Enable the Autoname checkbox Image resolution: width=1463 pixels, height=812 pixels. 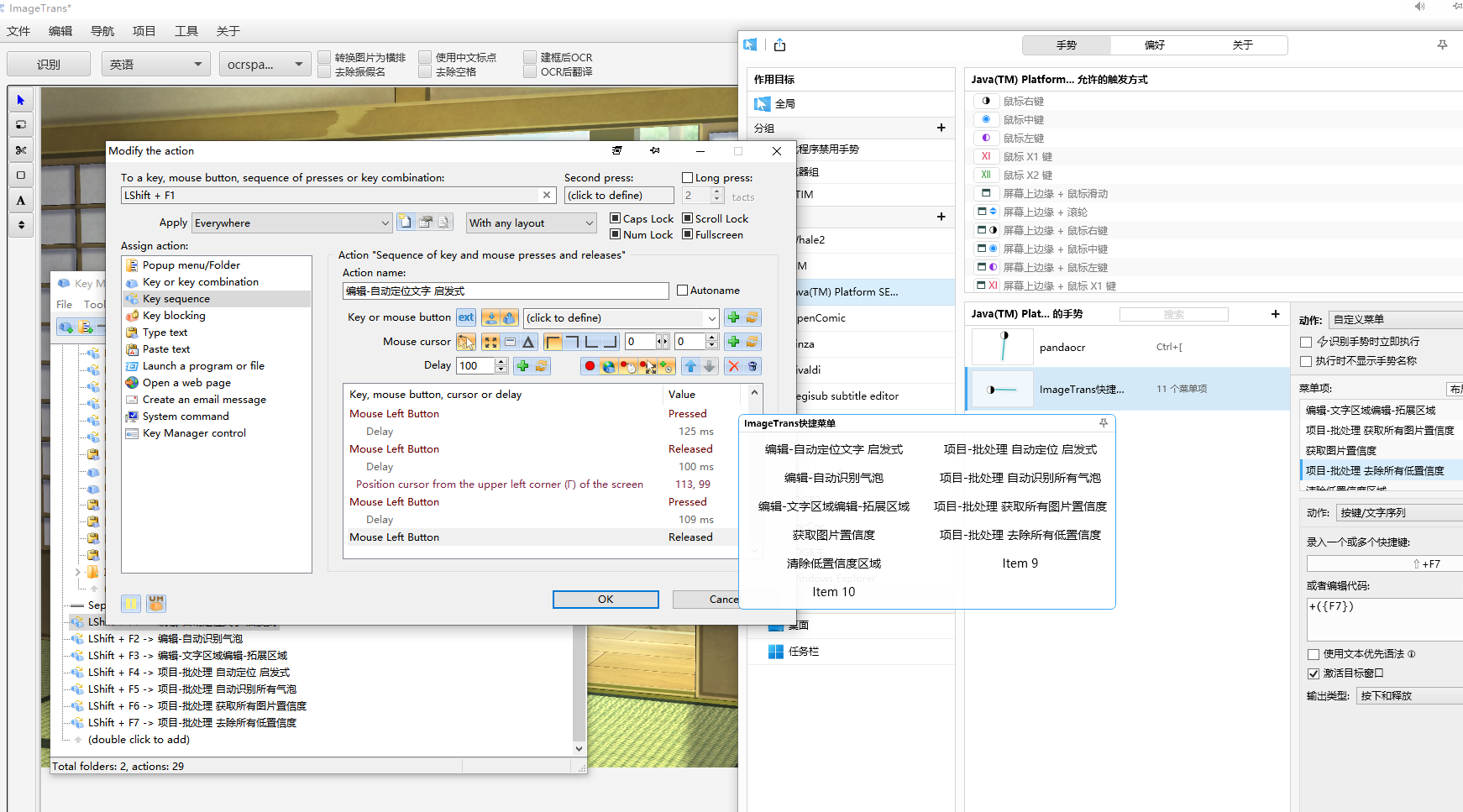coord(682,291)
